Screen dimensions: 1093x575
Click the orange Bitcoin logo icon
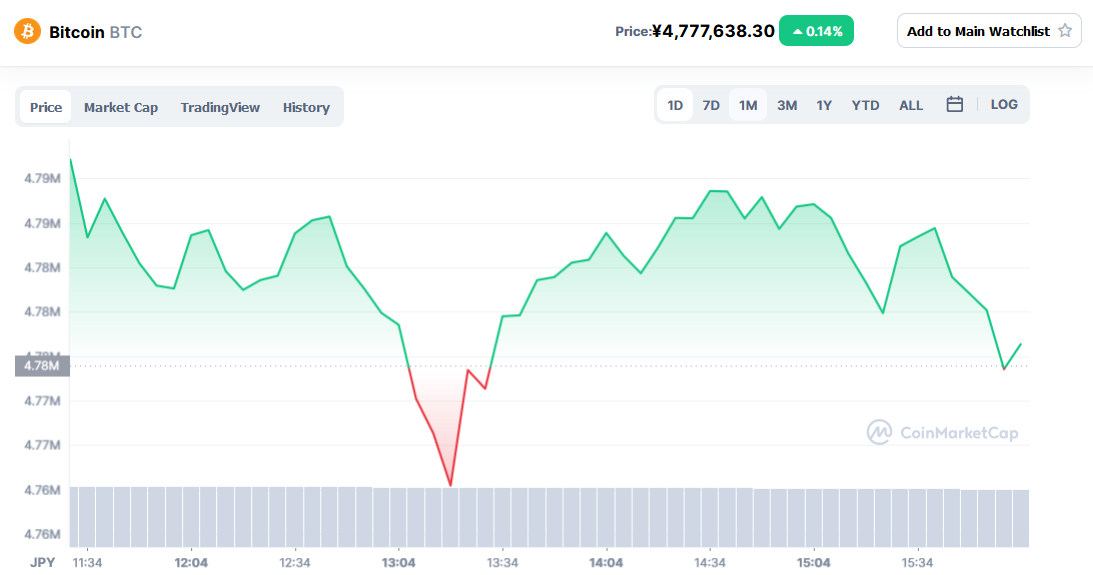(x=27, y=31)
